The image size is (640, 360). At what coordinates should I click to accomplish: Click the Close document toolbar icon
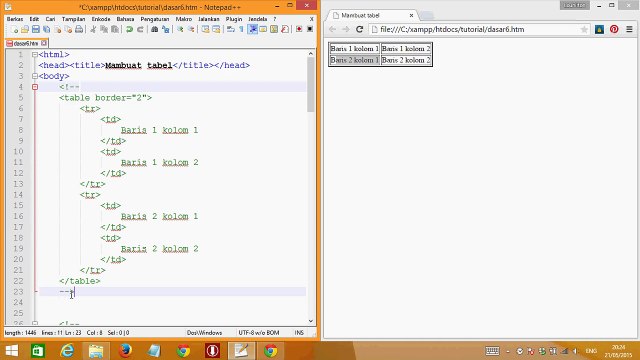click(58, 29)
